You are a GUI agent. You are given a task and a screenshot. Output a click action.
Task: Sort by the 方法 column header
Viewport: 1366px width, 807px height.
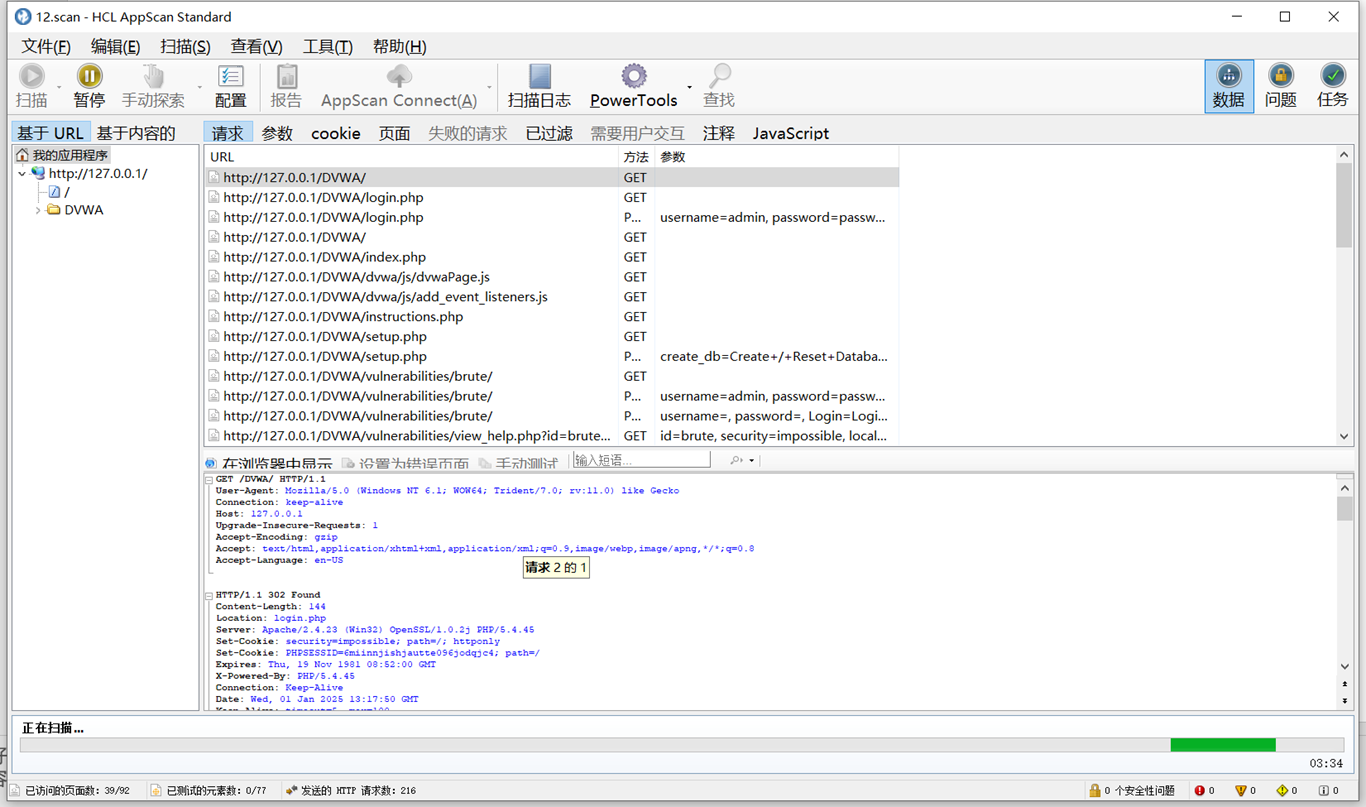click(x=636, y=157)
